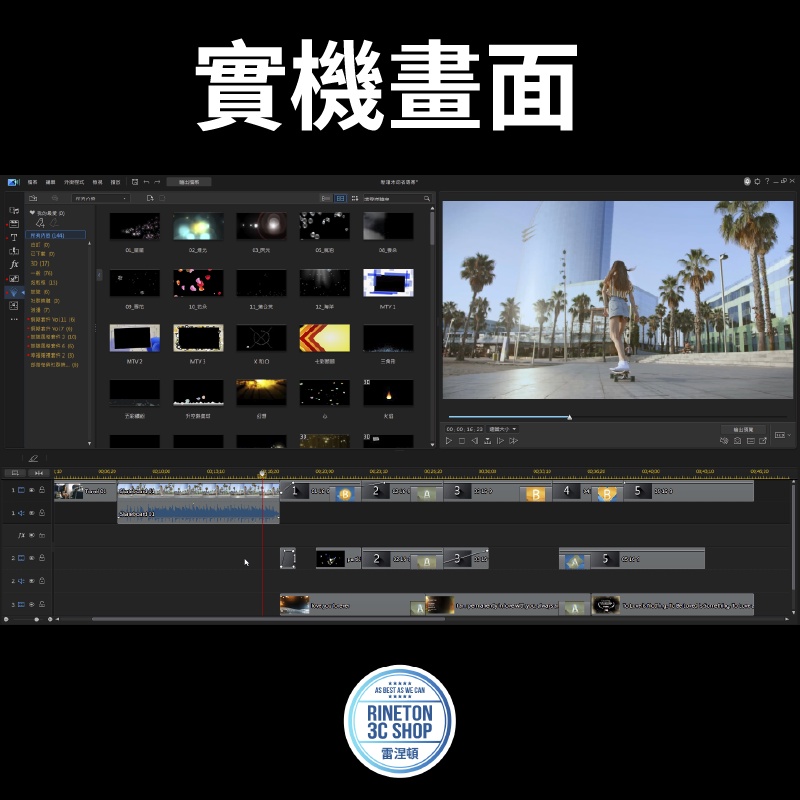Take a snapshot with the camera icon
Viewport: 800px width, 800px height.
(x=737, y=440)
